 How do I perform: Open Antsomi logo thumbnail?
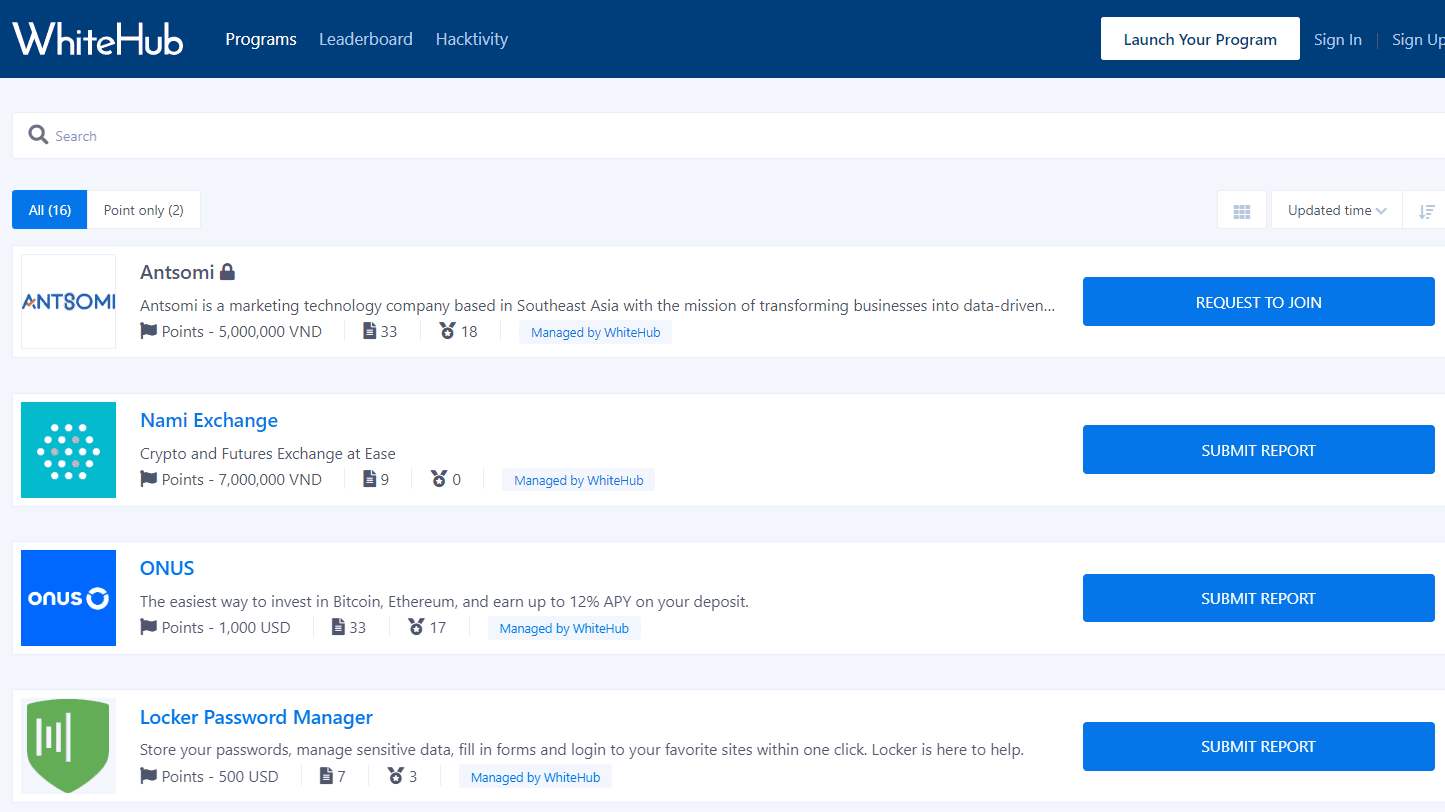coord(68,301)
